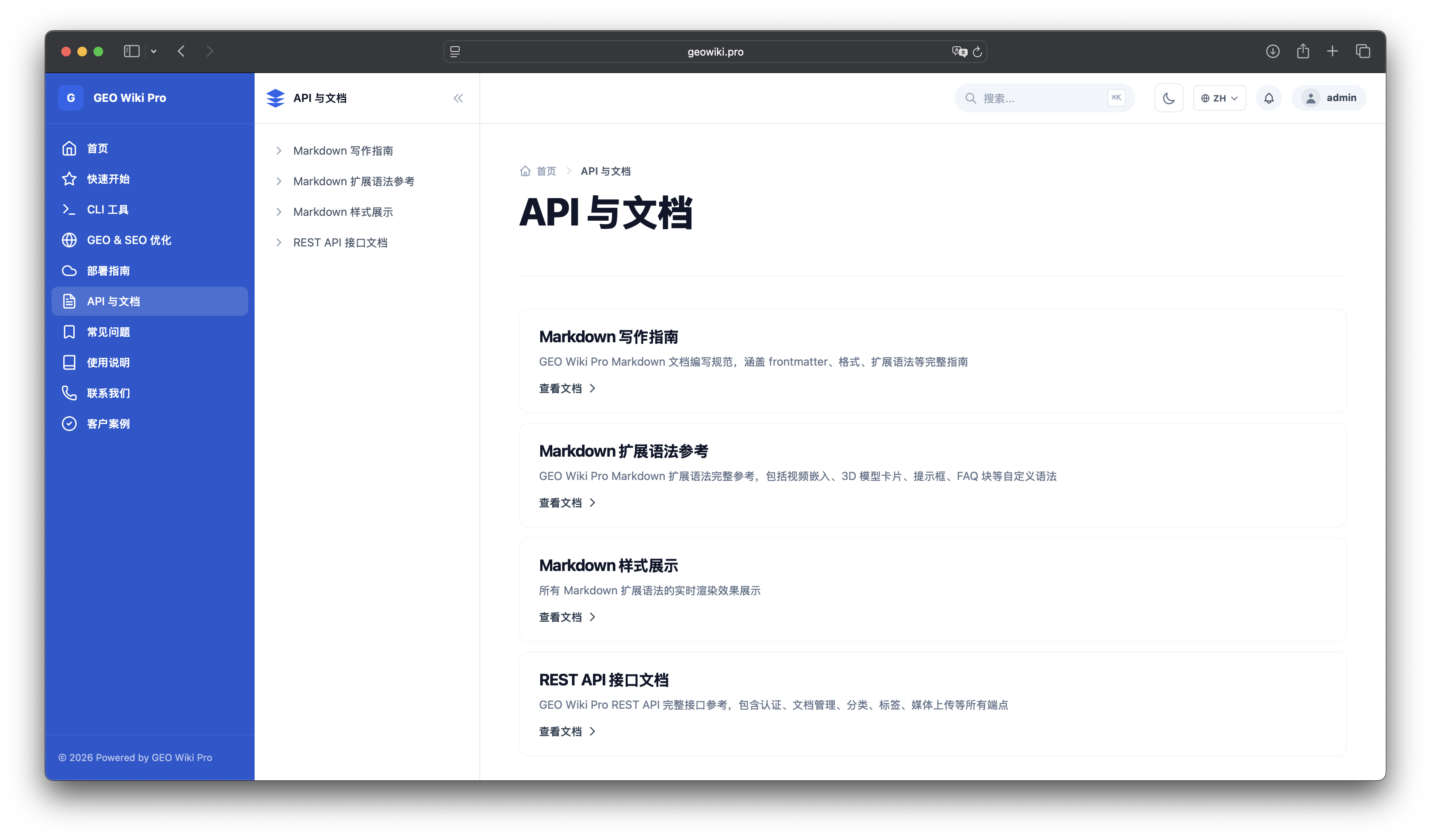Click the page translate icon in the address bar

(x=959, y=52)
